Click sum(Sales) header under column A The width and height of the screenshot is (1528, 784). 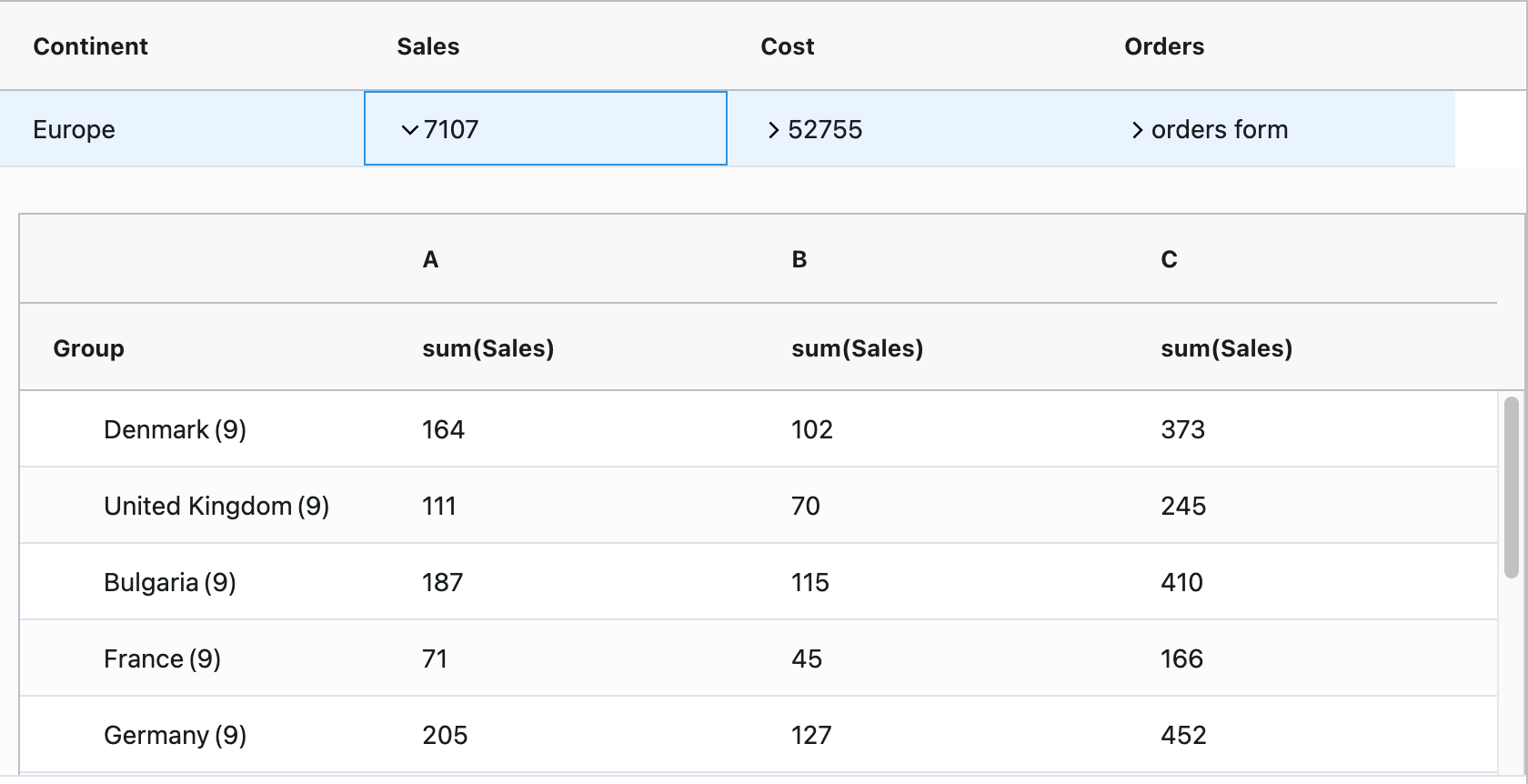pyautogui.click(x=488, y=348)
